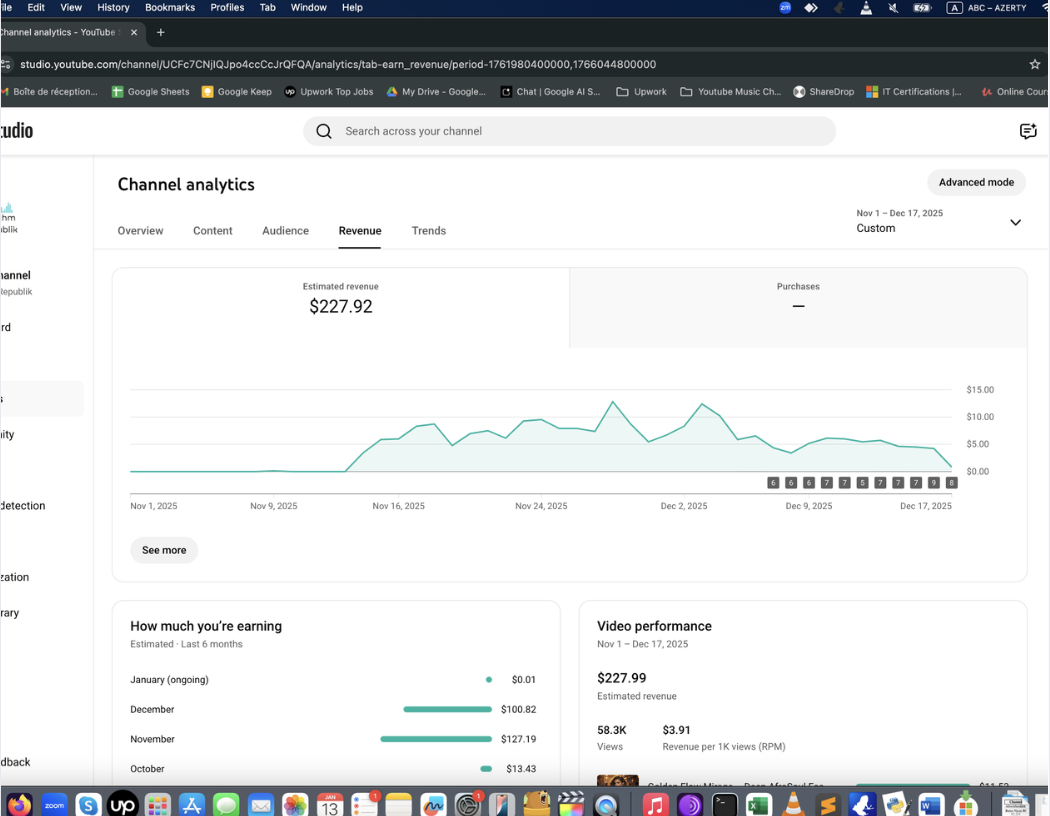Open the Upwork bookmarks folder
Viewport: 1050px width, 816px height.
coord(641,92)
